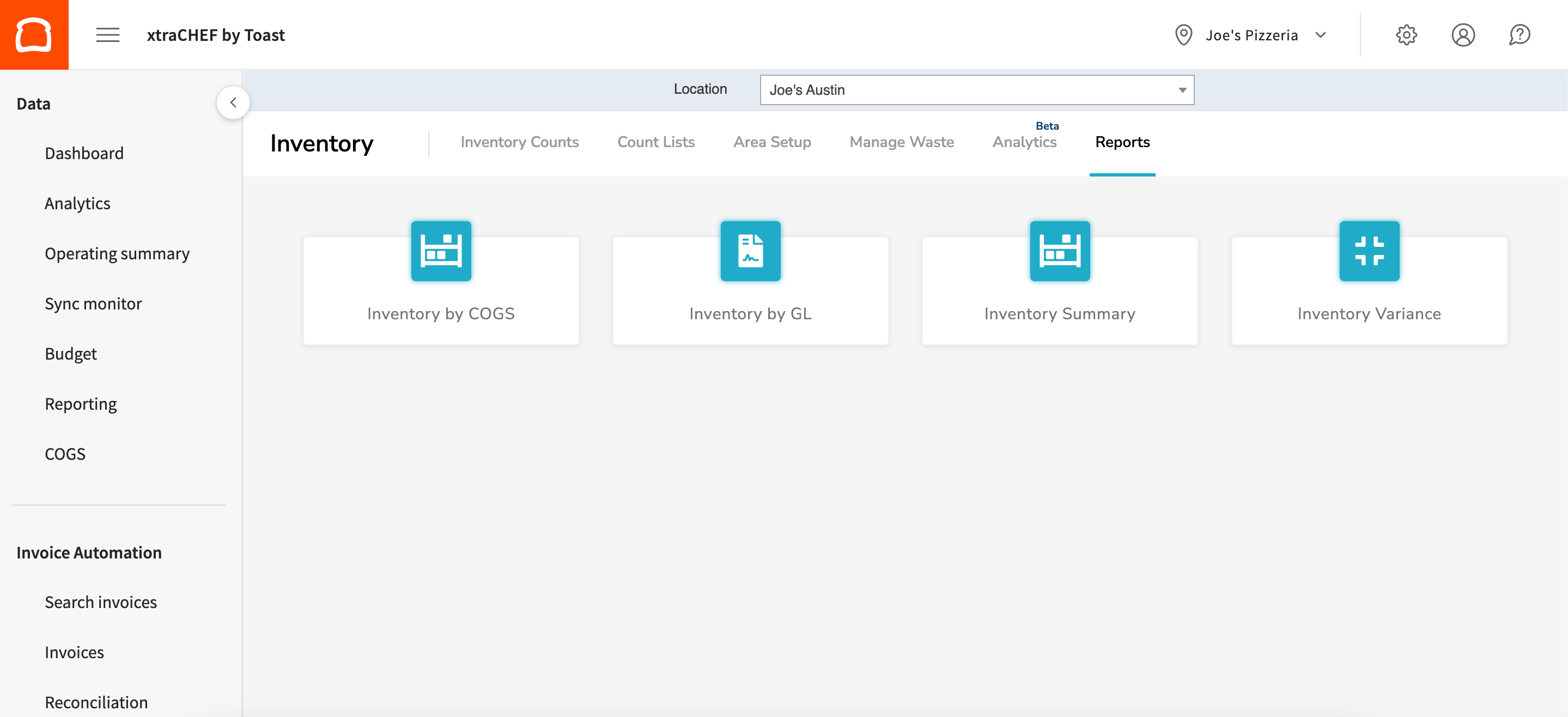
Task: Expand the Joe's Austin location dropdown
Action: [1182, 89]
